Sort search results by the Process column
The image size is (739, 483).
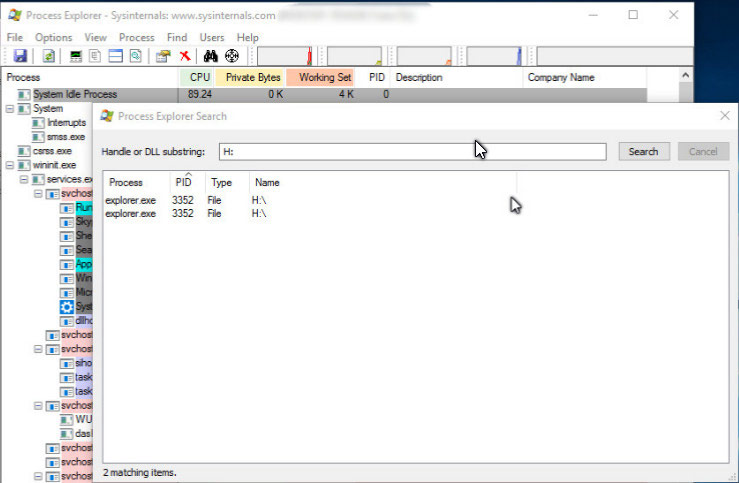click(136, 182)
